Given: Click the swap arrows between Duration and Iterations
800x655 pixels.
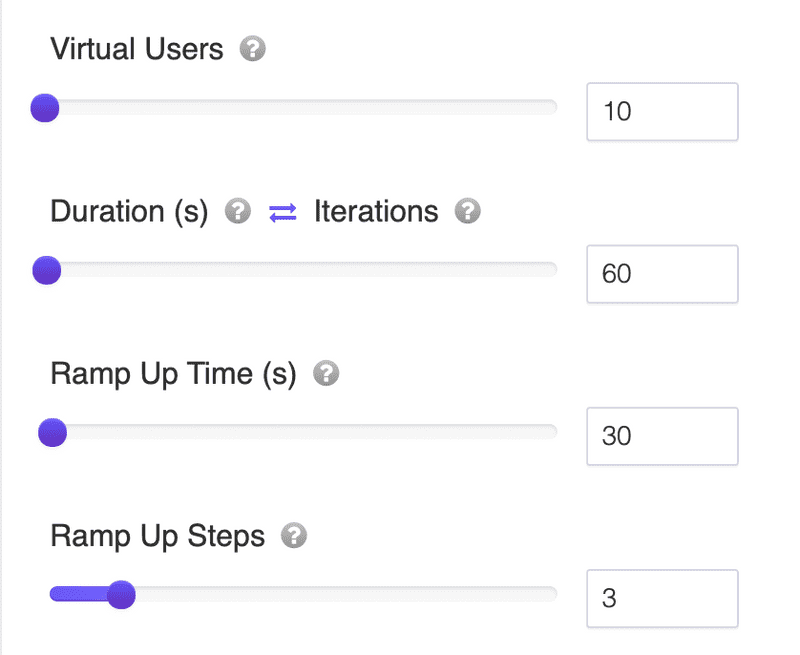Looking at the screenshot, I should tap(283, 212).
